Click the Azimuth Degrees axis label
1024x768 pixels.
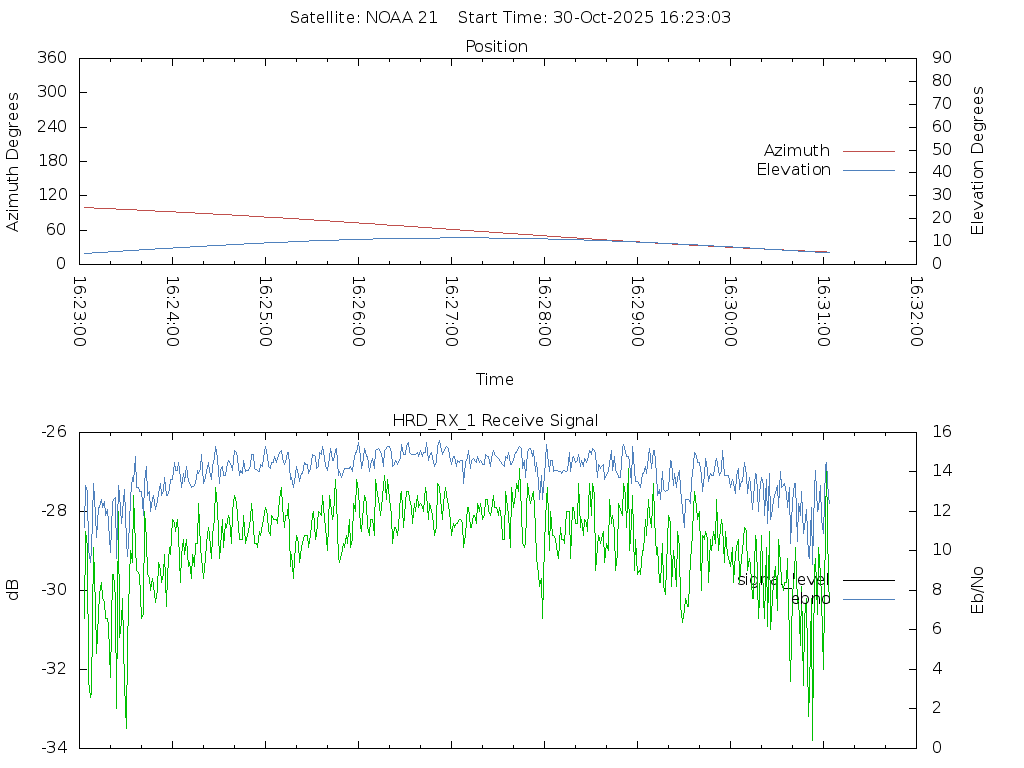(x=13, y=161)
